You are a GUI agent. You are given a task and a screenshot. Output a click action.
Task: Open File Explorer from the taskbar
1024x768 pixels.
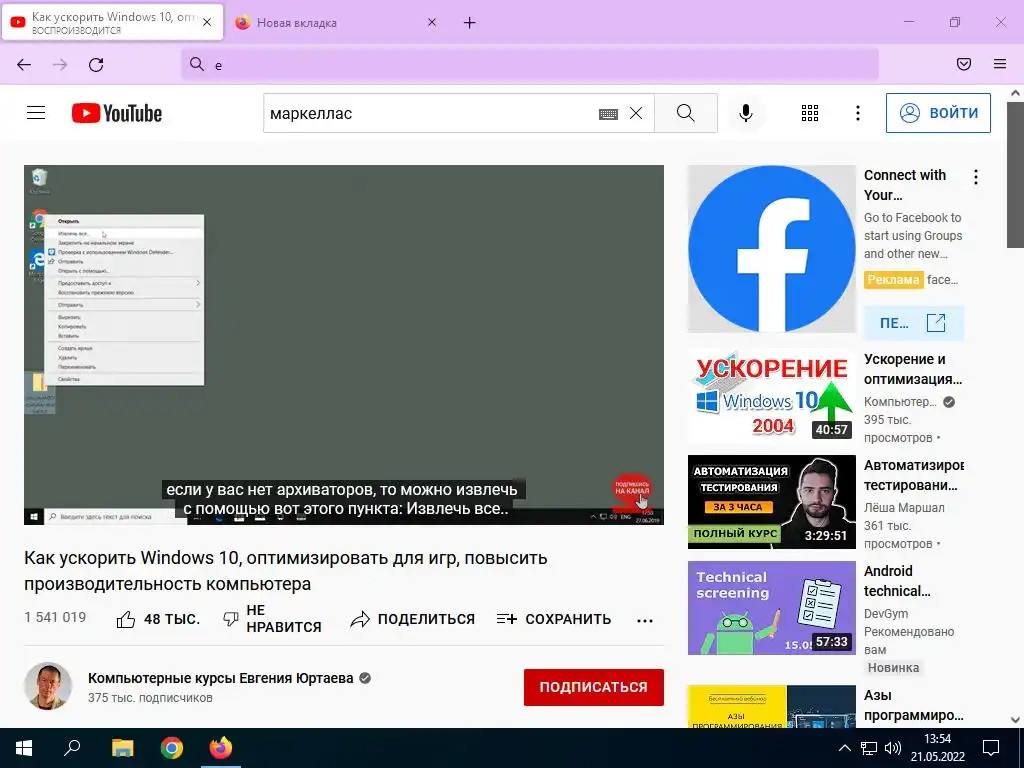[122, 748]
